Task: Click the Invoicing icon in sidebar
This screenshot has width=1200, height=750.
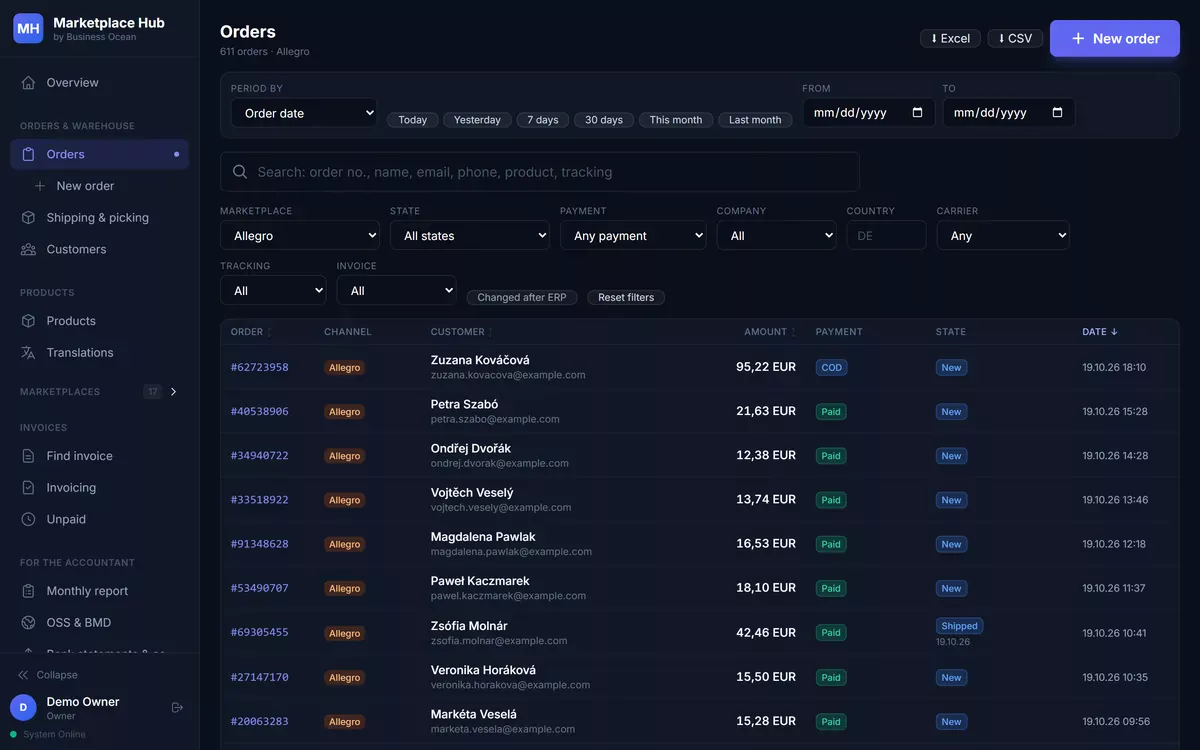Action: pyautogui.click(x=28, y=488)
